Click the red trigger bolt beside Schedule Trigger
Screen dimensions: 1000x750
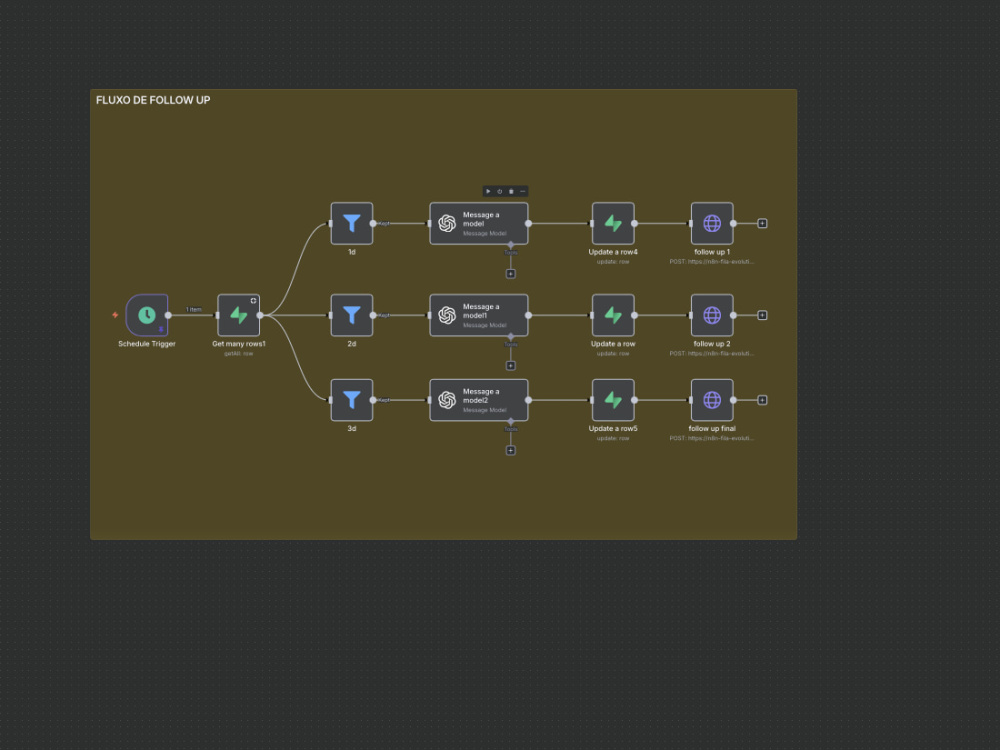tap(115, 315)
